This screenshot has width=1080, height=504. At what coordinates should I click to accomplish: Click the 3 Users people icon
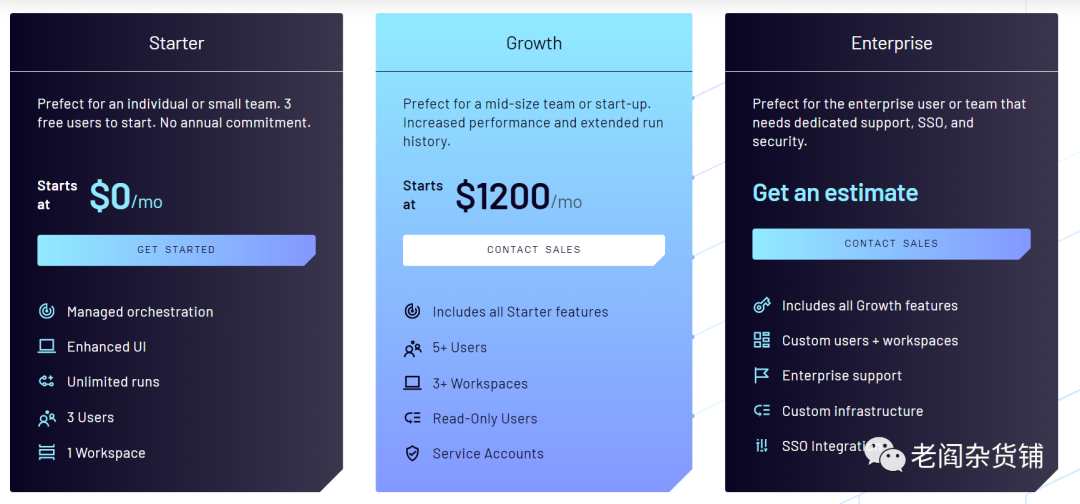[46, 418]
